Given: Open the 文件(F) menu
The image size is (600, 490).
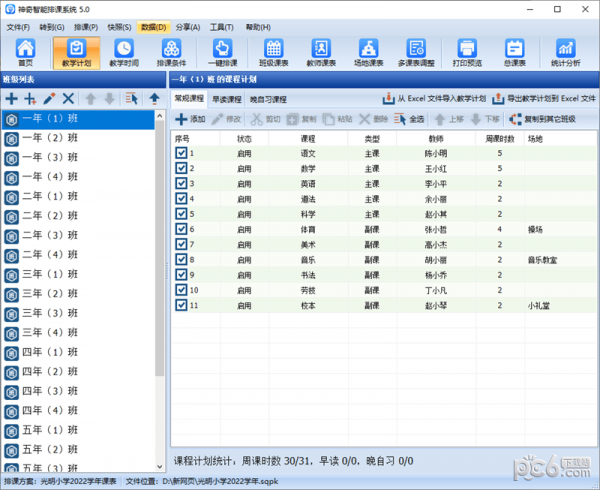Looking at the screenshot, I should point(18,27).
